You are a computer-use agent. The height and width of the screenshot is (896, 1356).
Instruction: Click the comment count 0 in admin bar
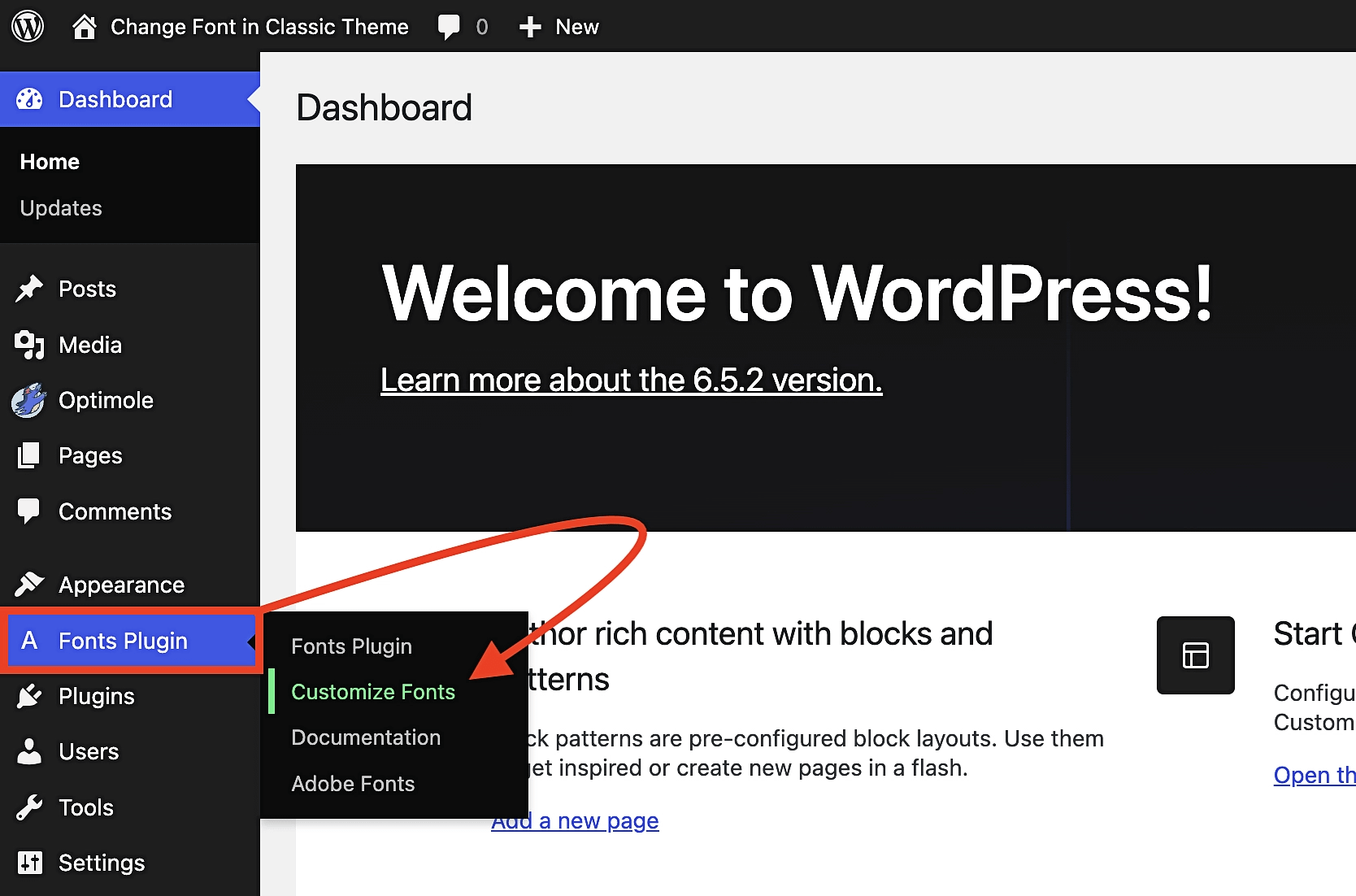(482, 27)
